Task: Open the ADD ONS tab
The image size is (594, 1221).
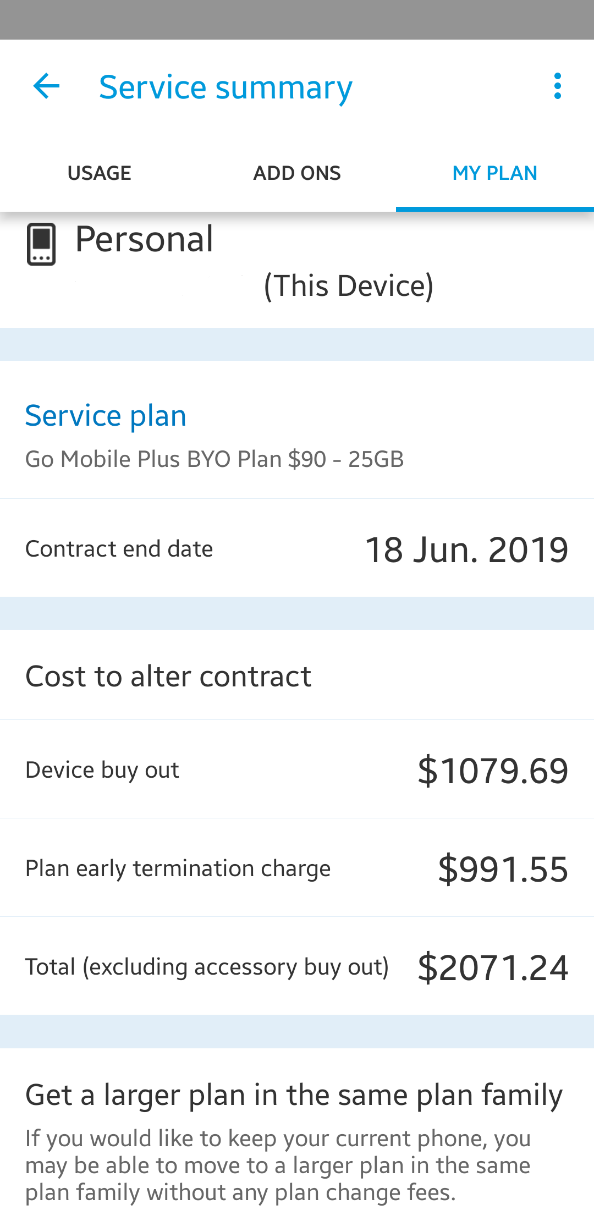Action: pyautogui.click(x=297, y=172)
